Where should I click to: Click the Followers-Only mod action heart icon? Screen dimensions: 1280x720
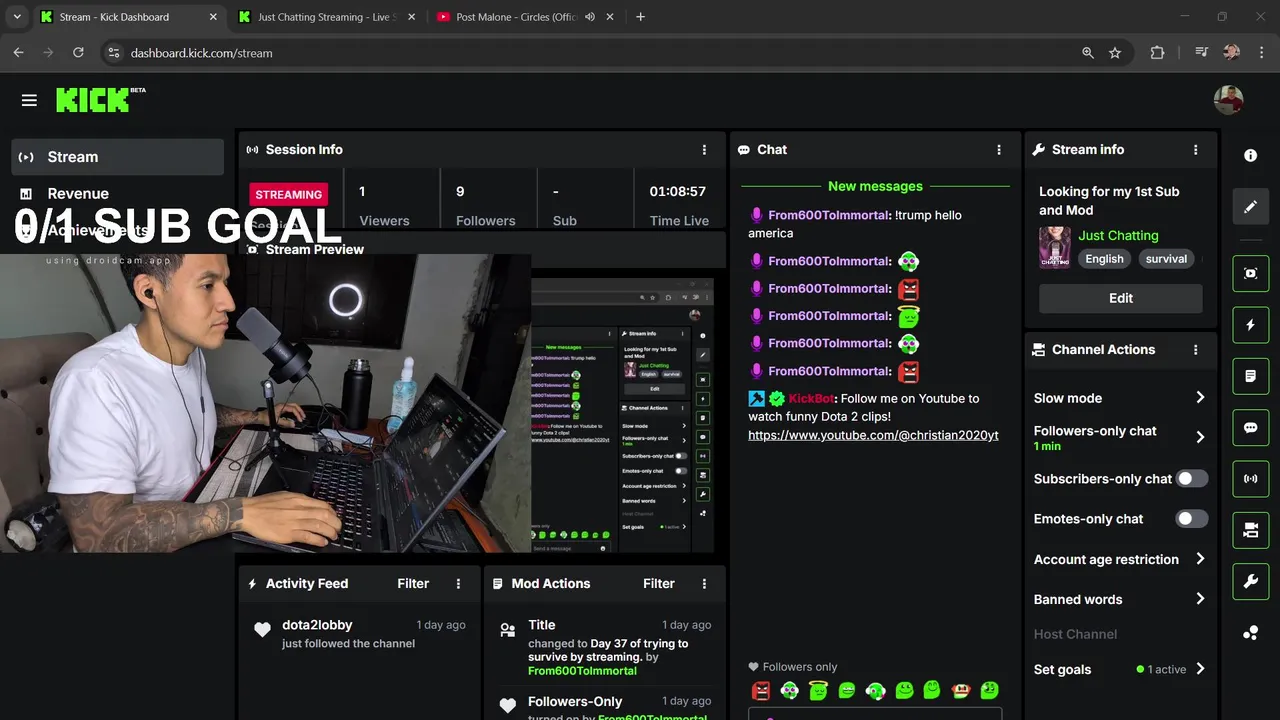507,705
